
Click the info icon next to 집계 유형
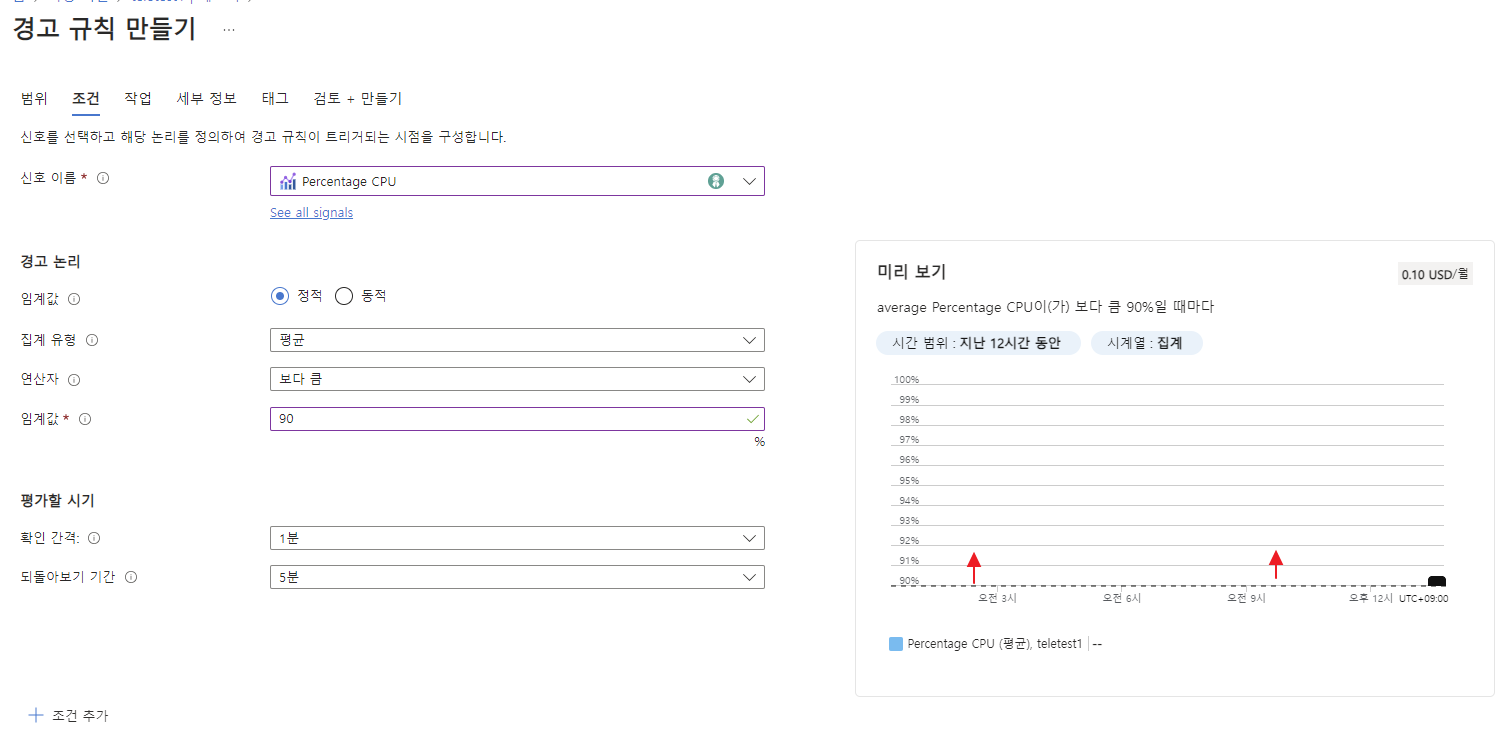tap(92, 340)
